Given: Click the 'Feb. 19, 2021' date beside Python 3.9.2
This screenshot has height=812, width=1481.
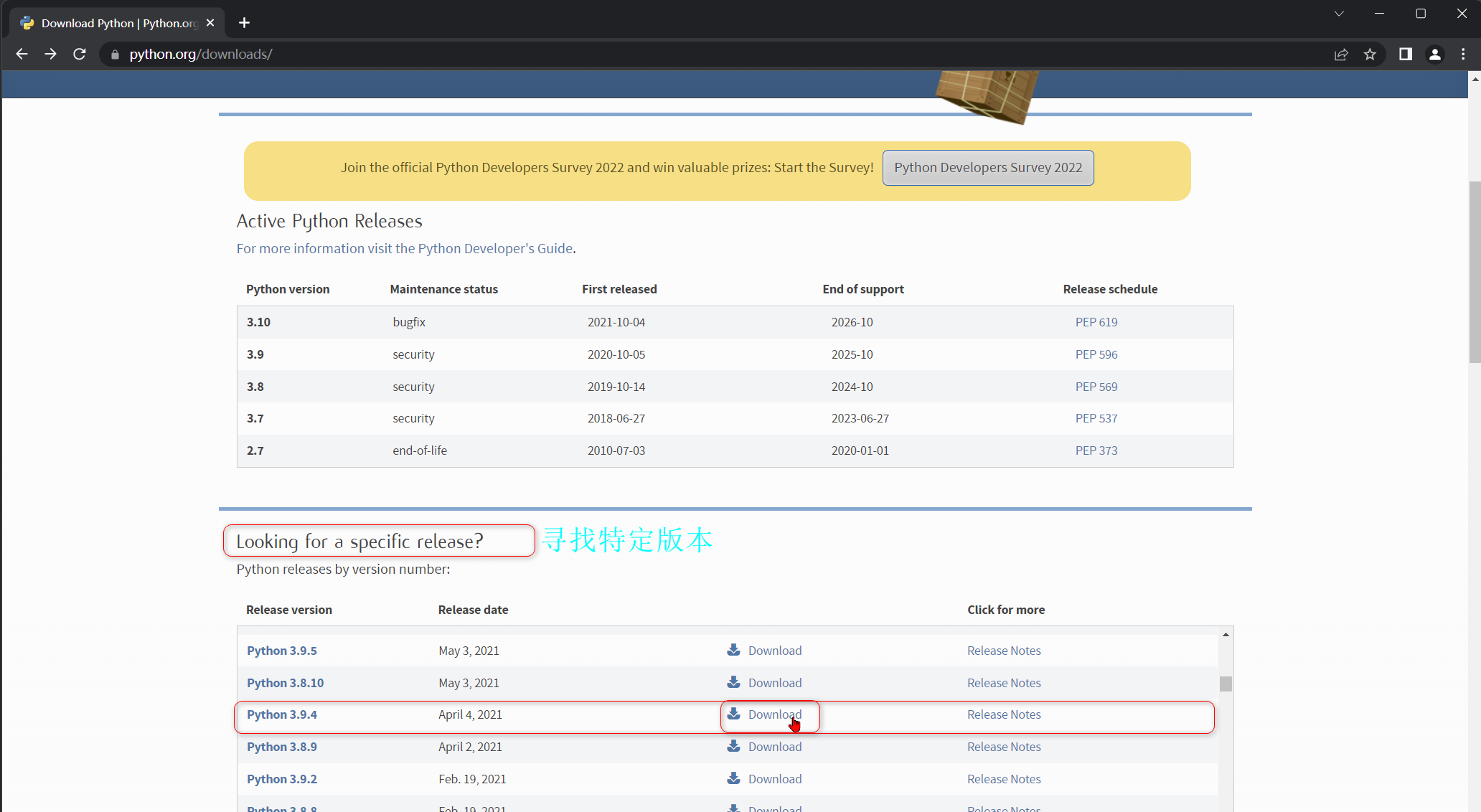Looking at the screenshot, I should coord(472,779).
